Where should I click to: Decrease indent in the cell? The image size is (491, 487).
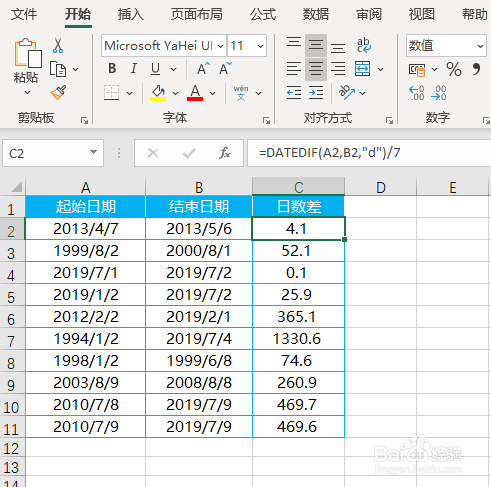click(x=294, y=93)
